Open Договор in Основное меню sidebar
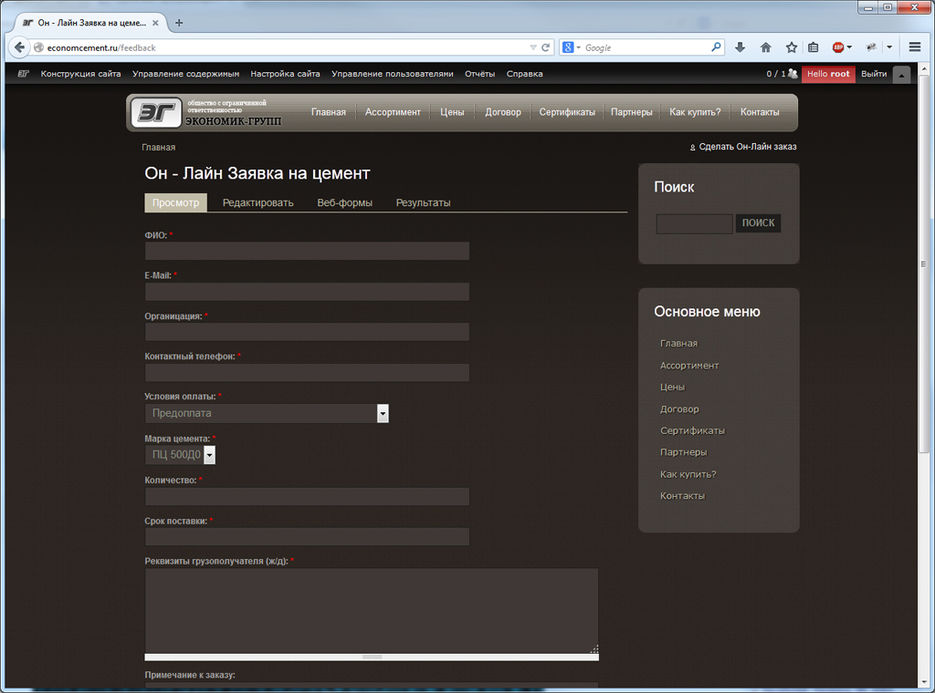This screenshot has width=935, height=693. 679,409
